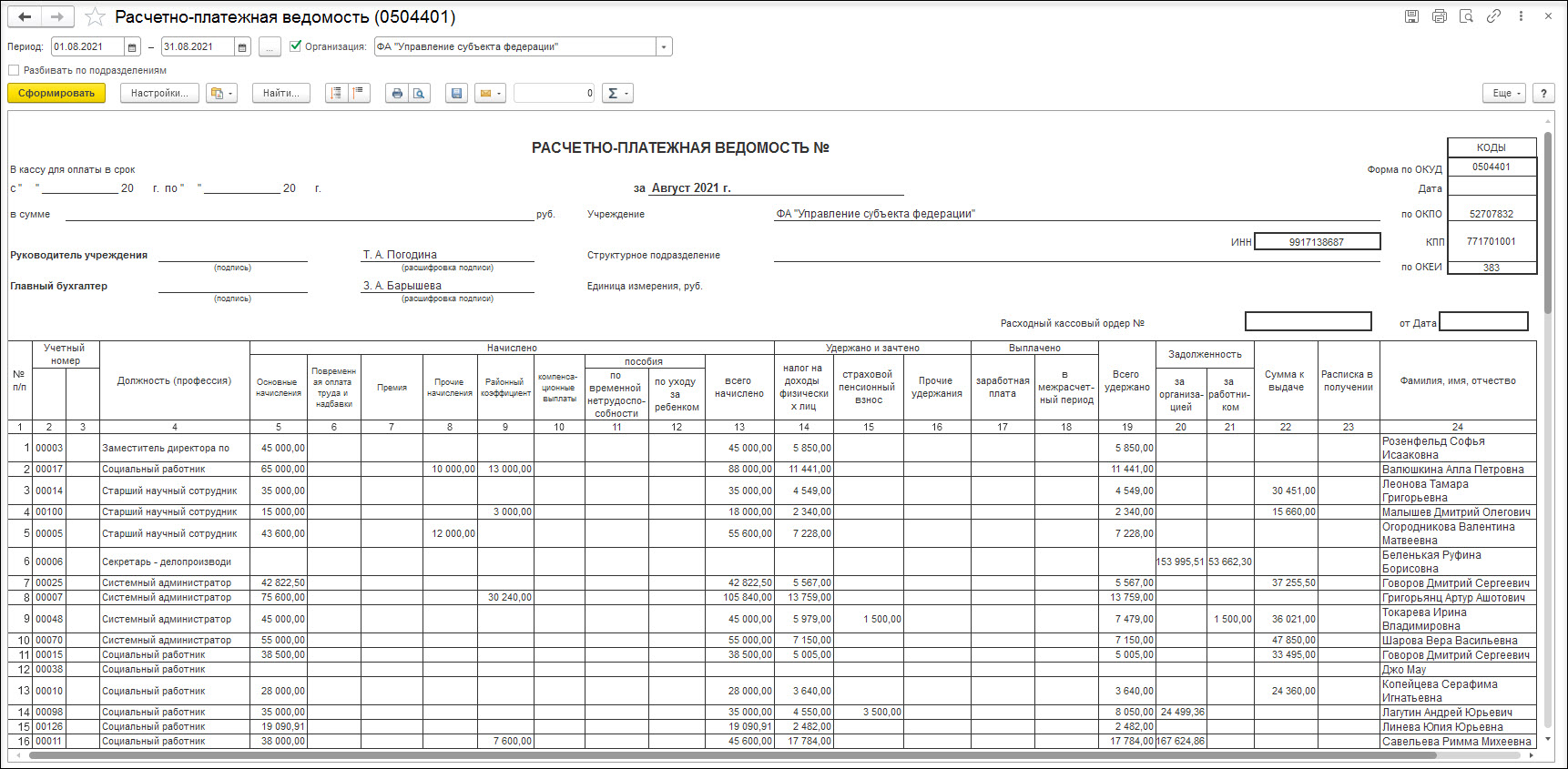Select personnel number 00003
1568x769 pixels.
(x=49, y=448)
